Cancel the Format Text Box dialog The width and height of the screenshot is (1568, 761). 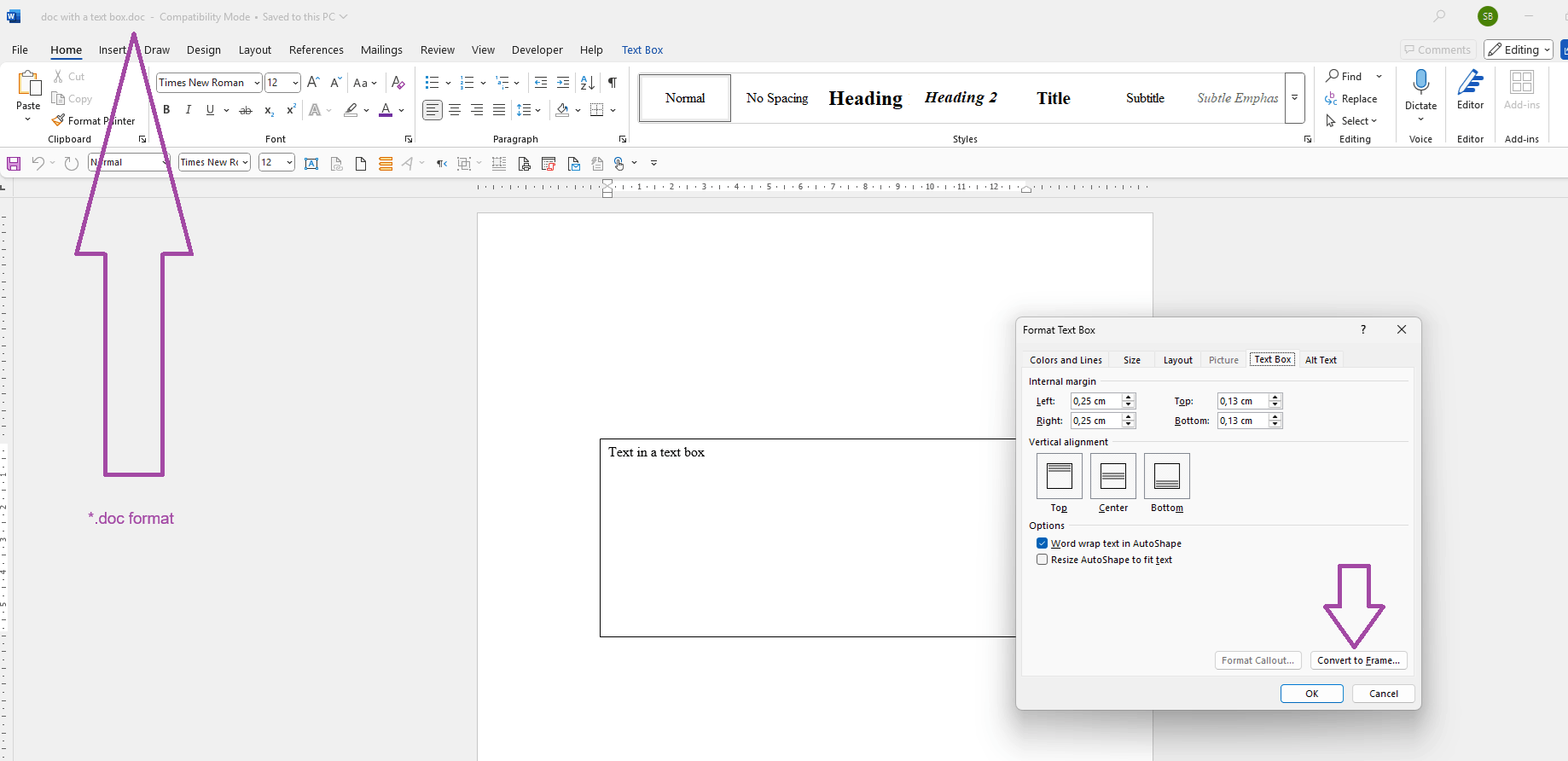tap(1384, 694)
